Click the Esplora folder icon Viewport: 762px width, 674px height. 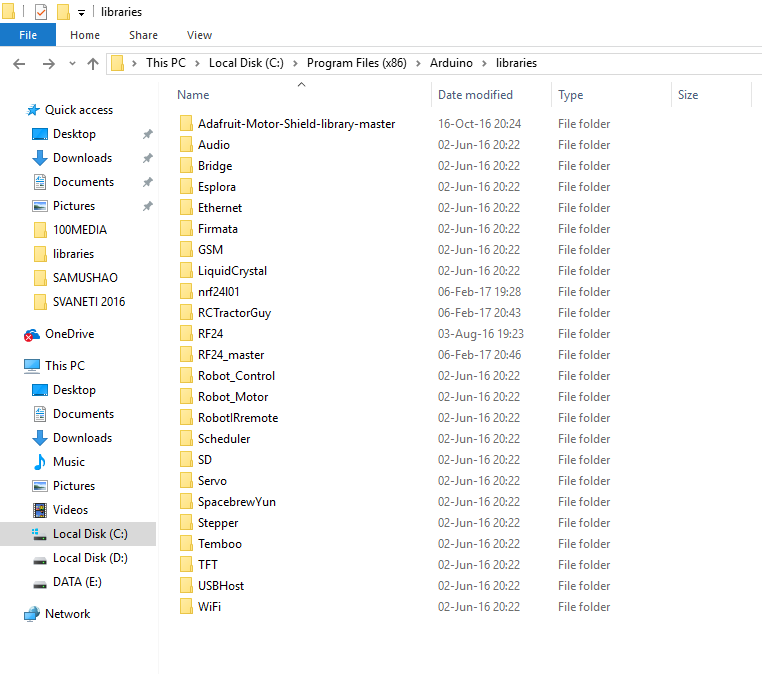point(186,187)
